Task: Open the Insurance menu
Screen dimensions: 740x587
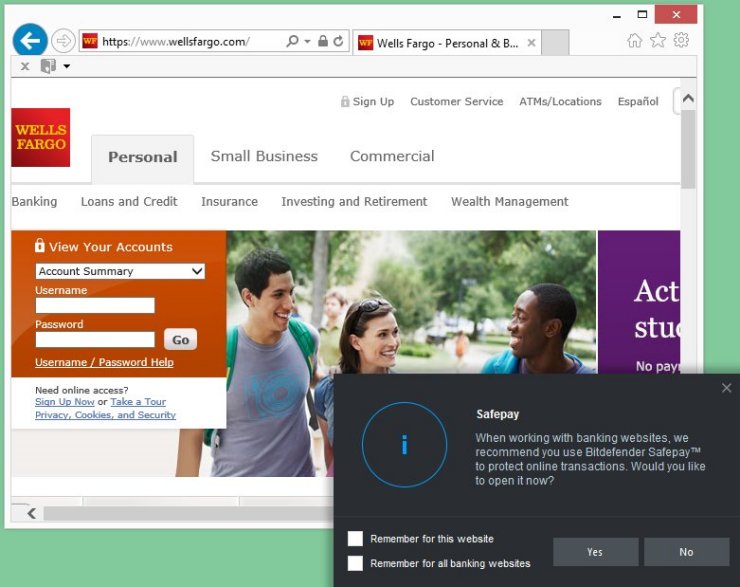Action: [229, 201]
